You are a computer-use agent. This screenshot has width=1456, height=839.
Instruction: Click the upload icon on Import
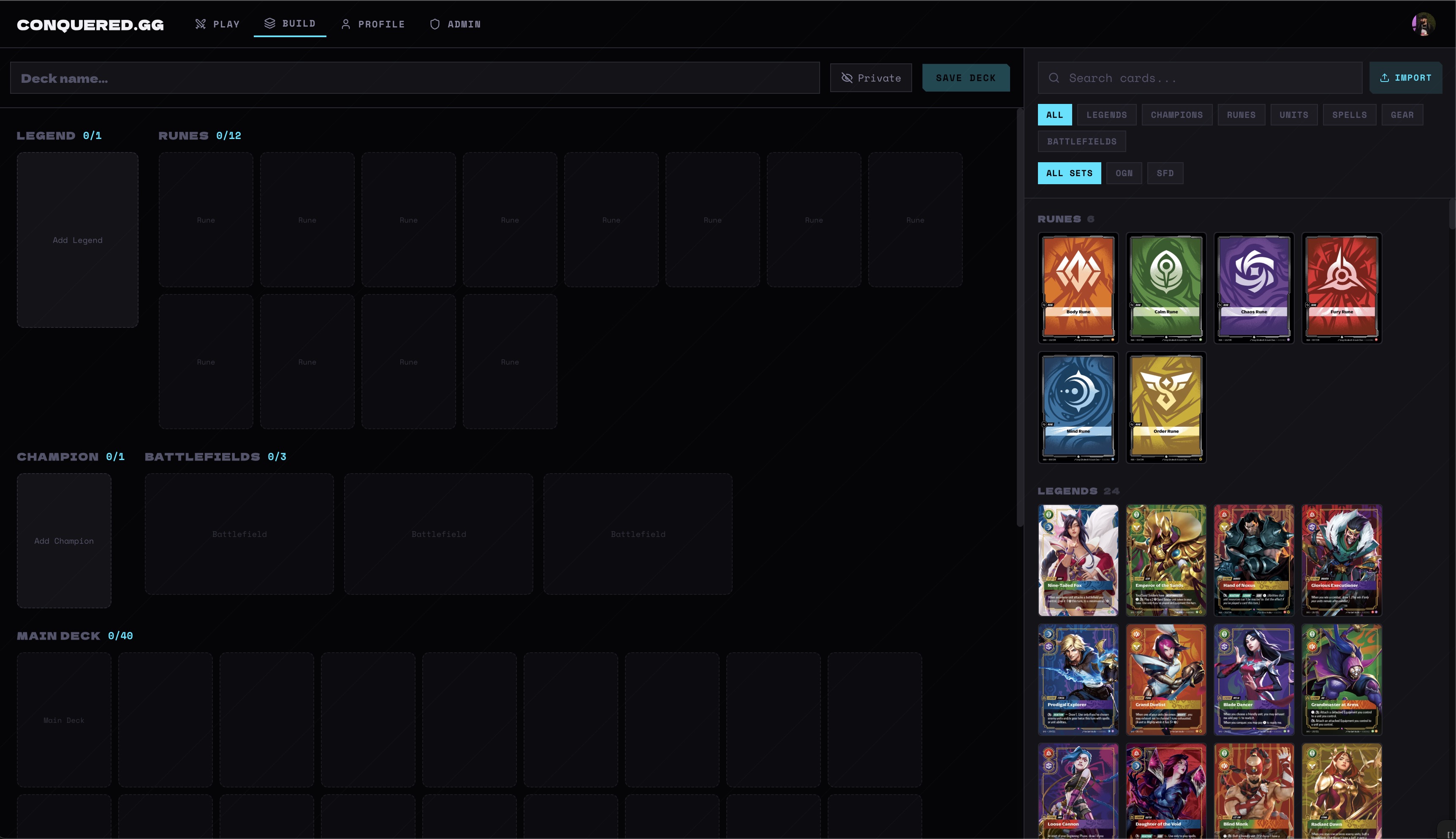(x=1384, y=78)
